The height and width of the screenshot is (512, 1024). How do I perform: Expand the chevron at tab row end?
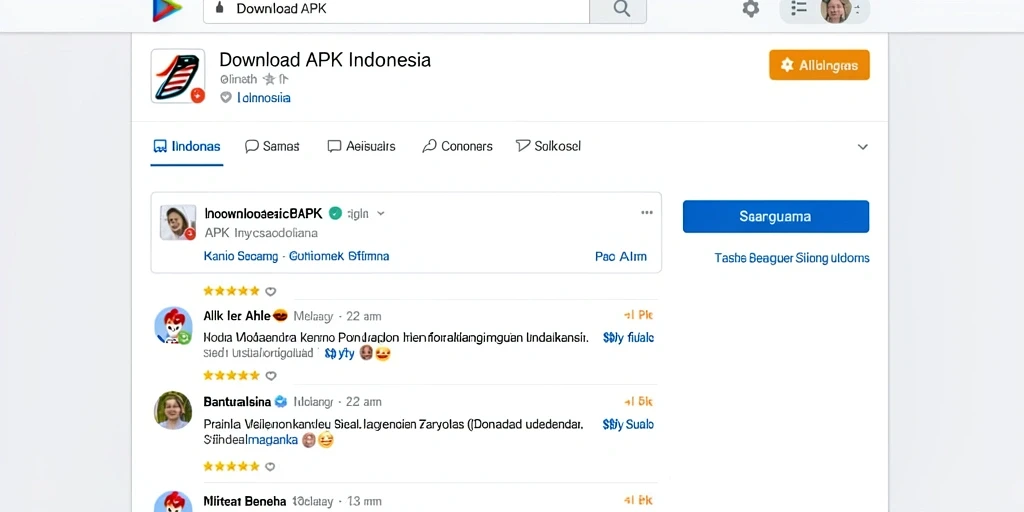pyautogui.click(x=863, y=147)
